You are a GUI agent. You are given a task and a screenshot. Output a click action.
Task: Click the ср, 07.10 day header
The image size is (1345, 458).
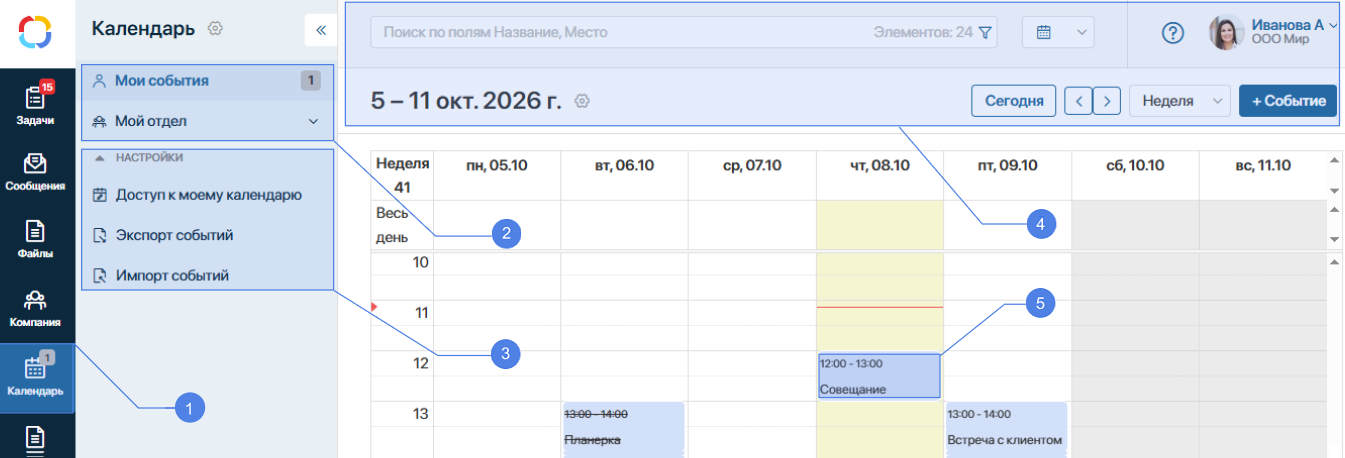pos(752,165)
